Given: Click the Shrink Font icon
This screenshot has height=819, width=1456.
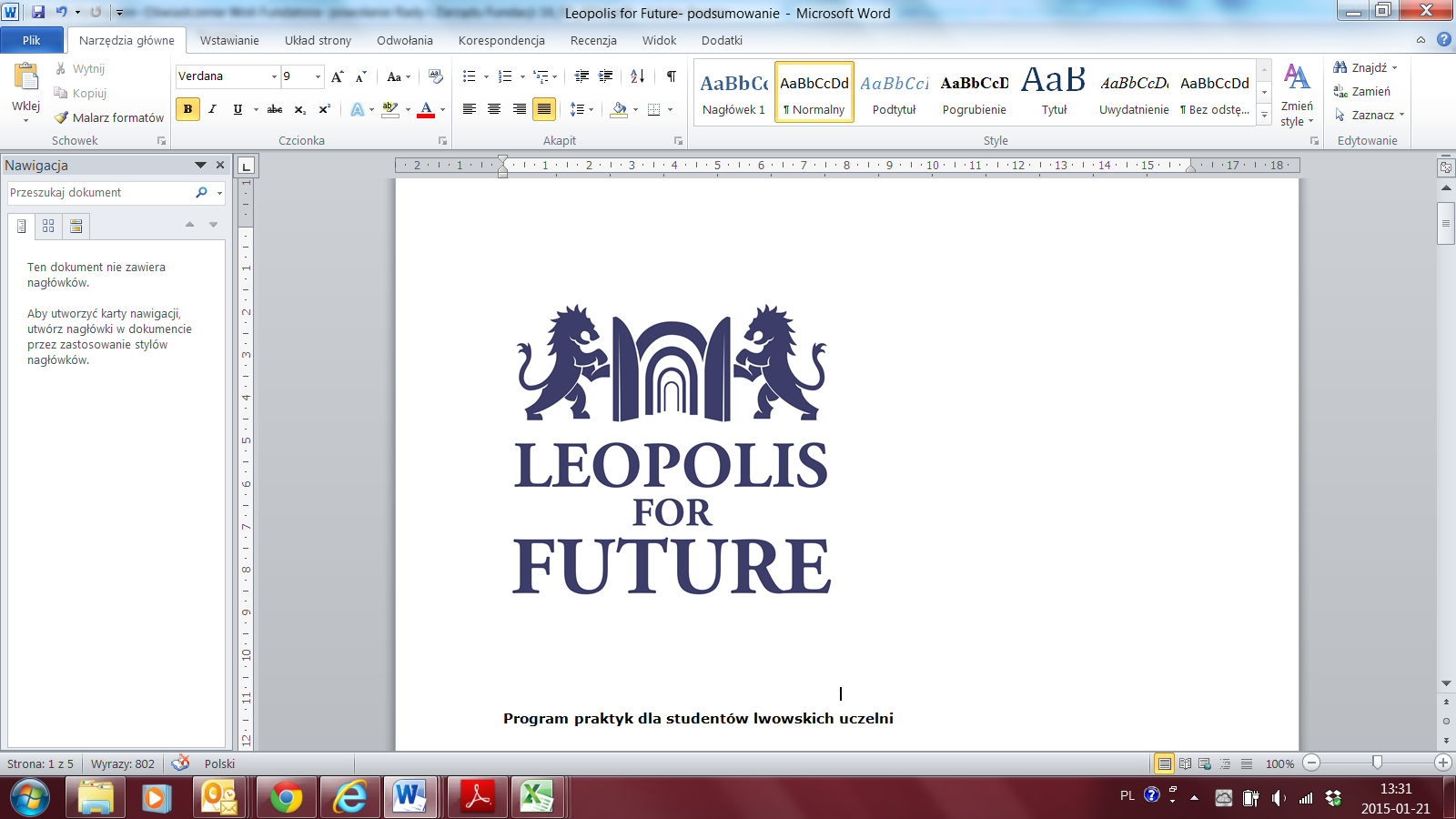Looking at the screenshot, I should point(361,76).
